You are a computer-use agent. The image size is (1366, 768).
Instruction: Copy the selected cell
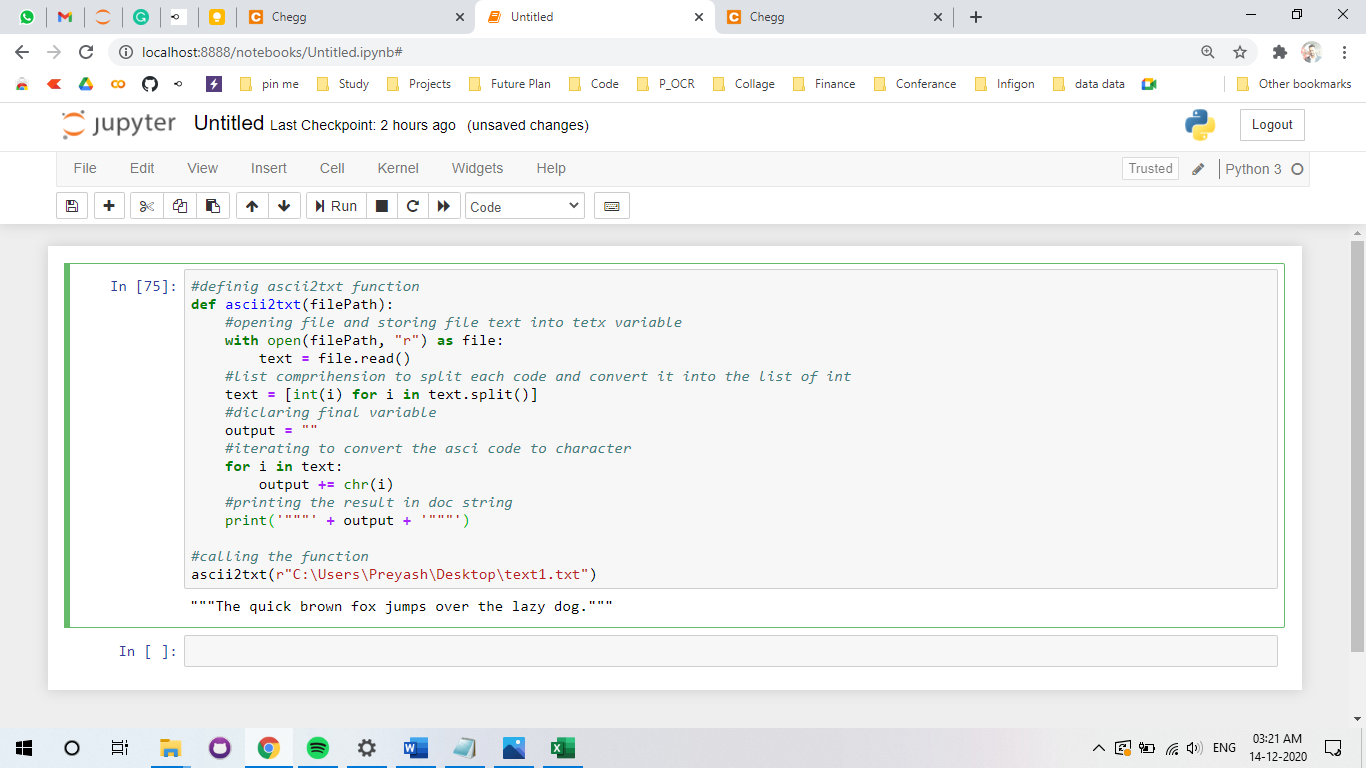[180, 206]
